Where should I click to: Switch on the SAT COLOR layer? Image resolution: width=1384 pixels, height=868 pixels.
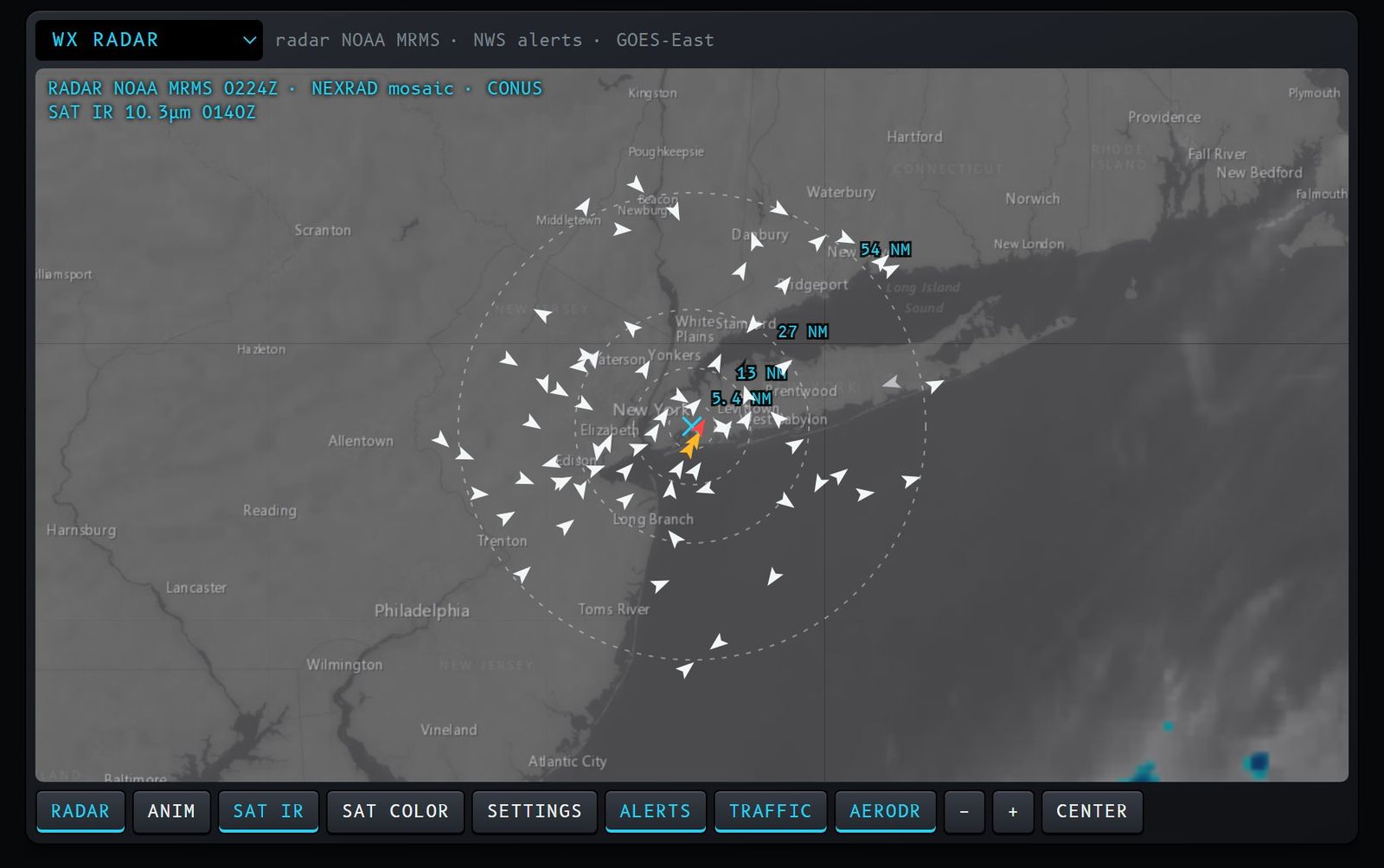click(x=395, y=812)
